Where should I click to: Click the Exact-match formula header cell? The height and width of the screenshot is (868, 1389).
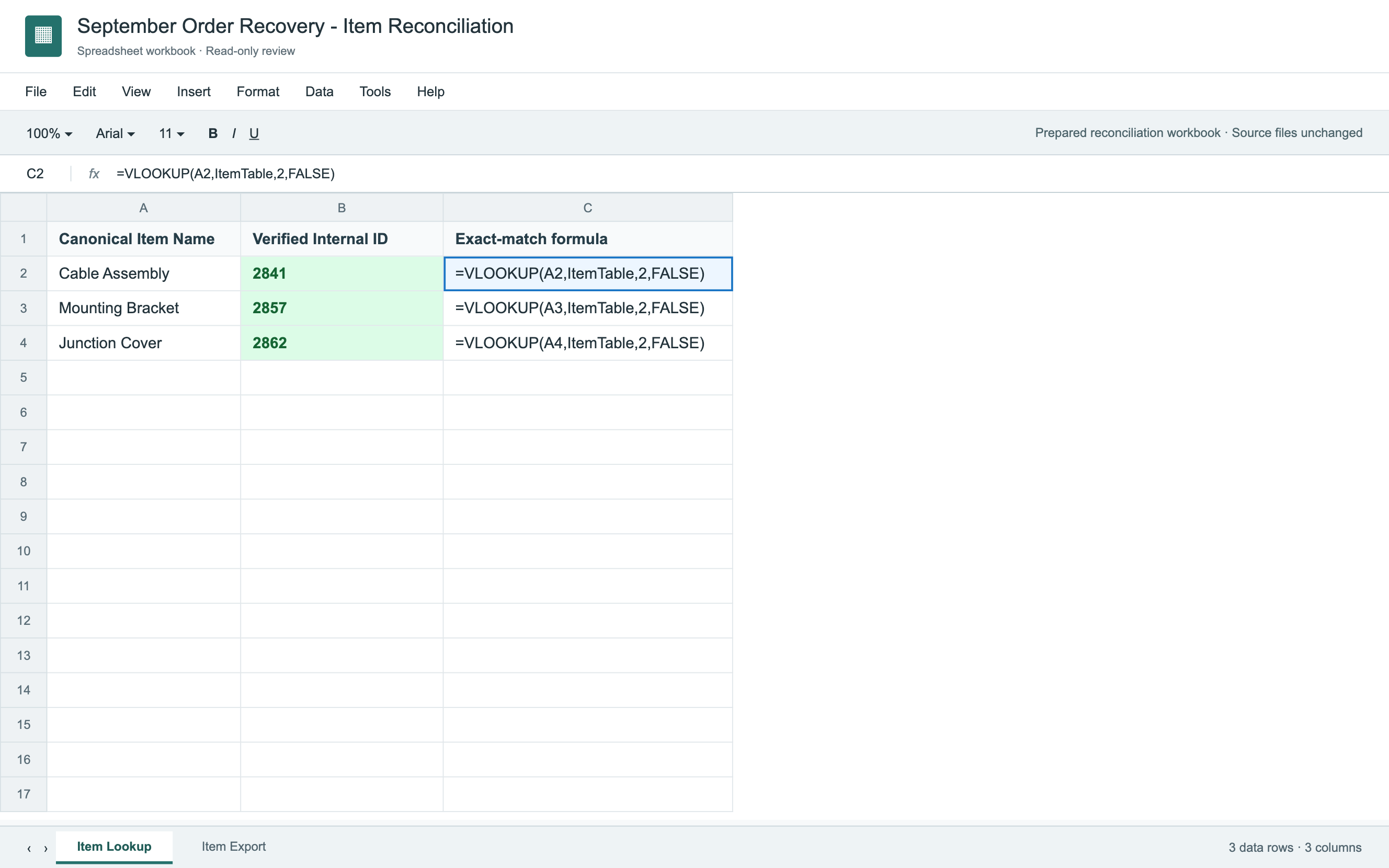coord(588,239)
